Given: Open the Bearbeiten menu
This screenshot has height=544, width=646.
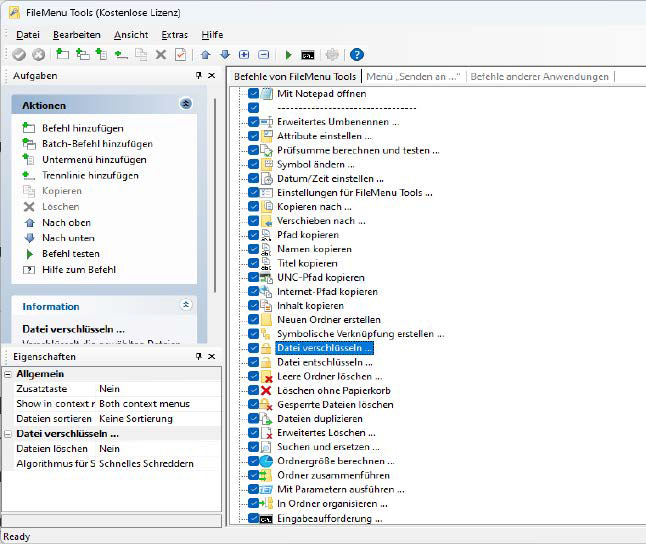Looking at the screenshot, I should tap(77, 35).
